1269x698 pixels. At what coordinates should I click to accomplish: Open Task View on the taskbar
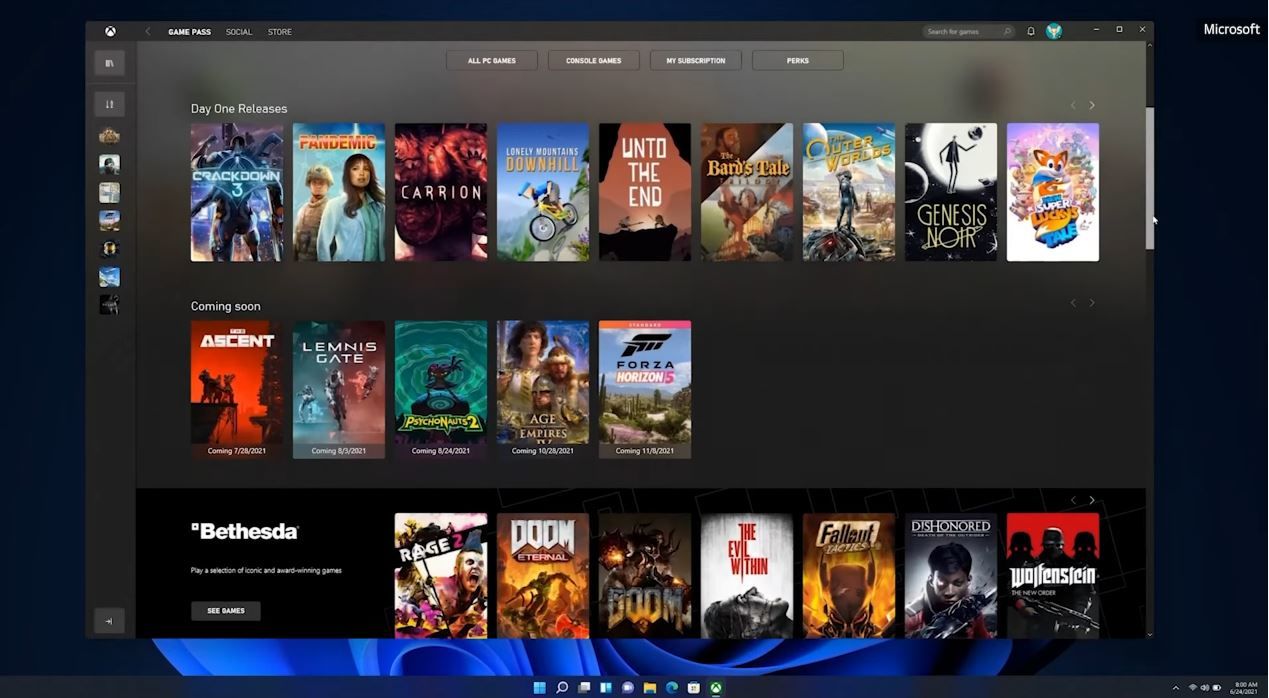pos(584,688)
